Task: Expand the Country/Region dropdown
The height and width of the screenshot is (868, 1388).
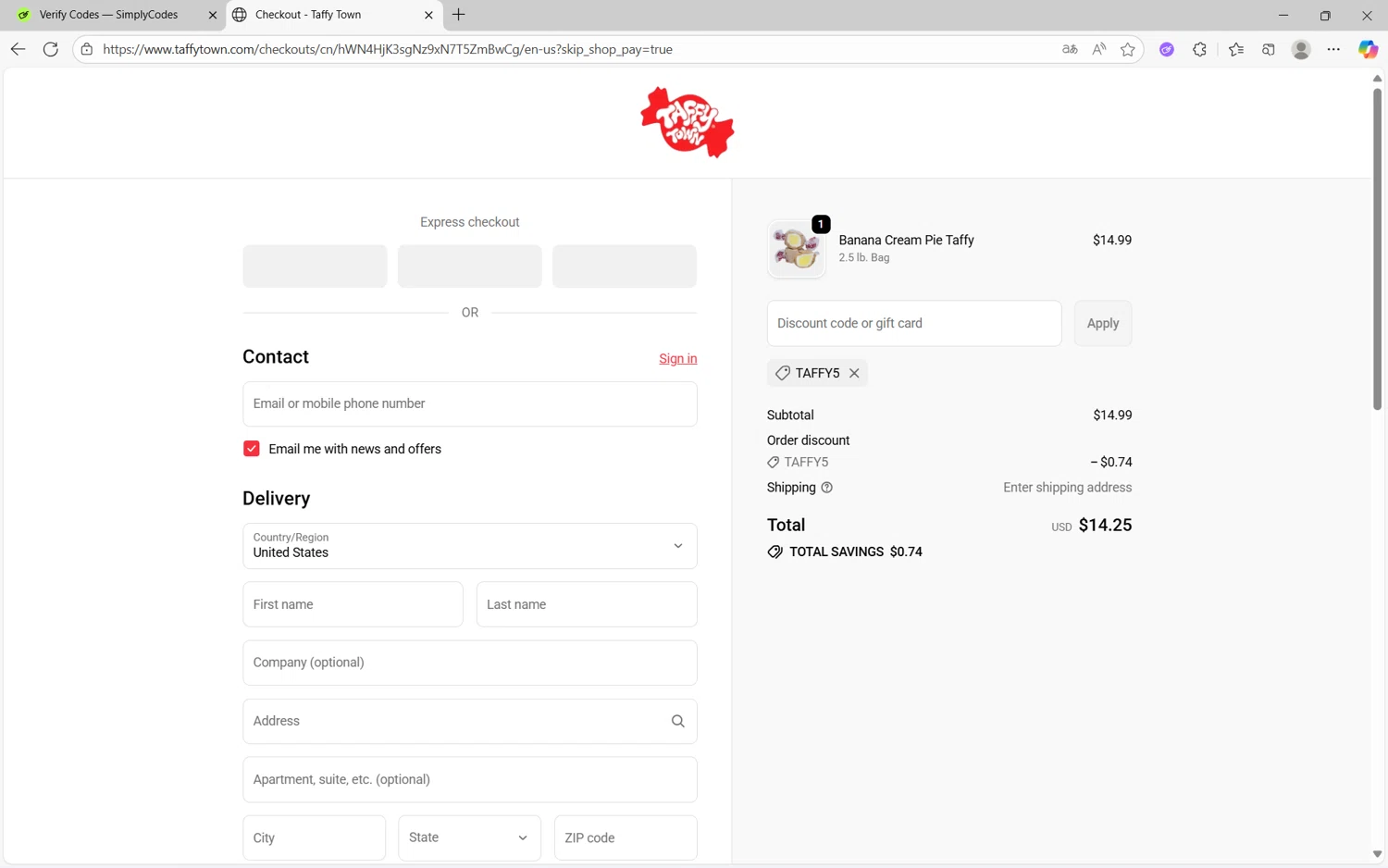Action: (470, 546)
